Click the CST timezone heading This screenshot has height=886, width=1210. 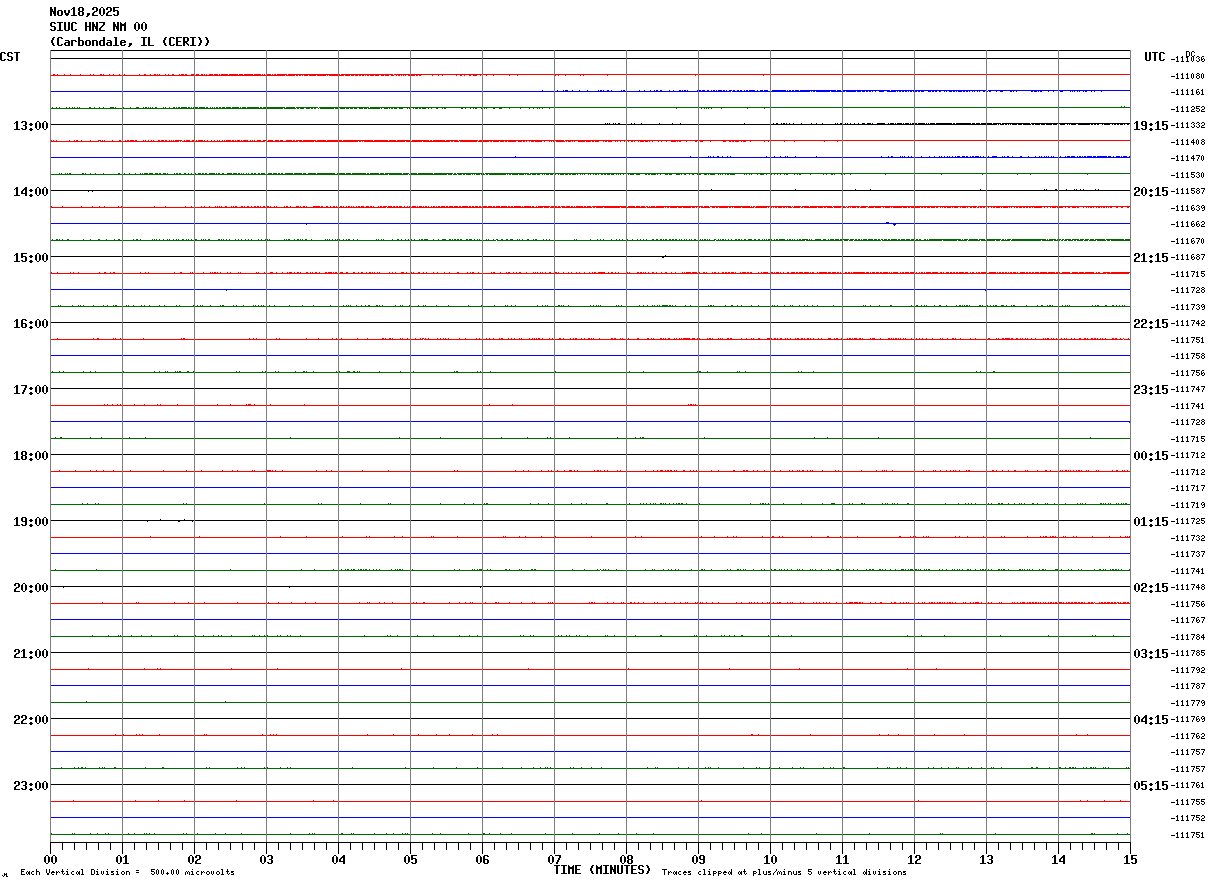coord(10,57)
